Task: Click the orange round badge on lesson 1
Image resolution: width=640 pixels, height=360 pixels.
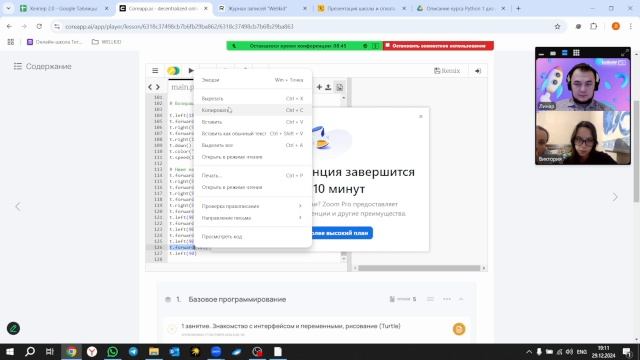Action: [x=459, y=329]
